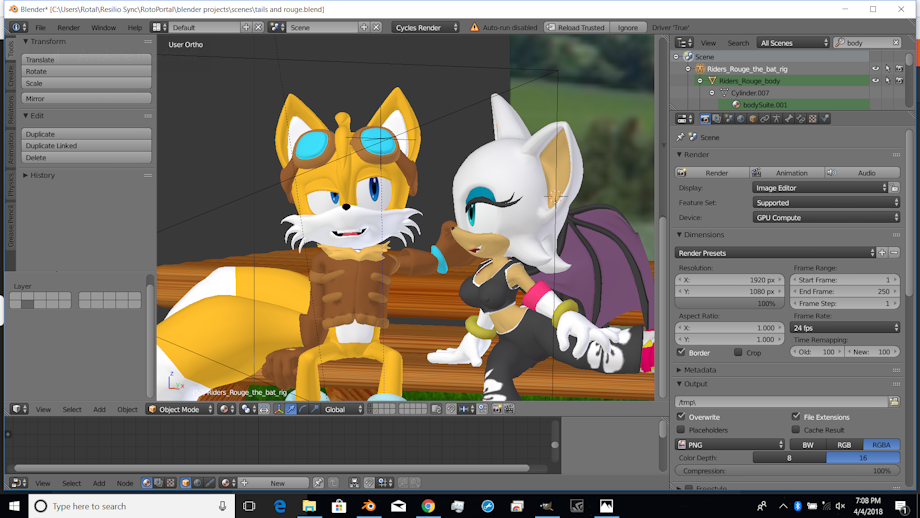Open the Object Constraints chain tab
The height and width of the screenshot is (518, 920).
[765, 119]
